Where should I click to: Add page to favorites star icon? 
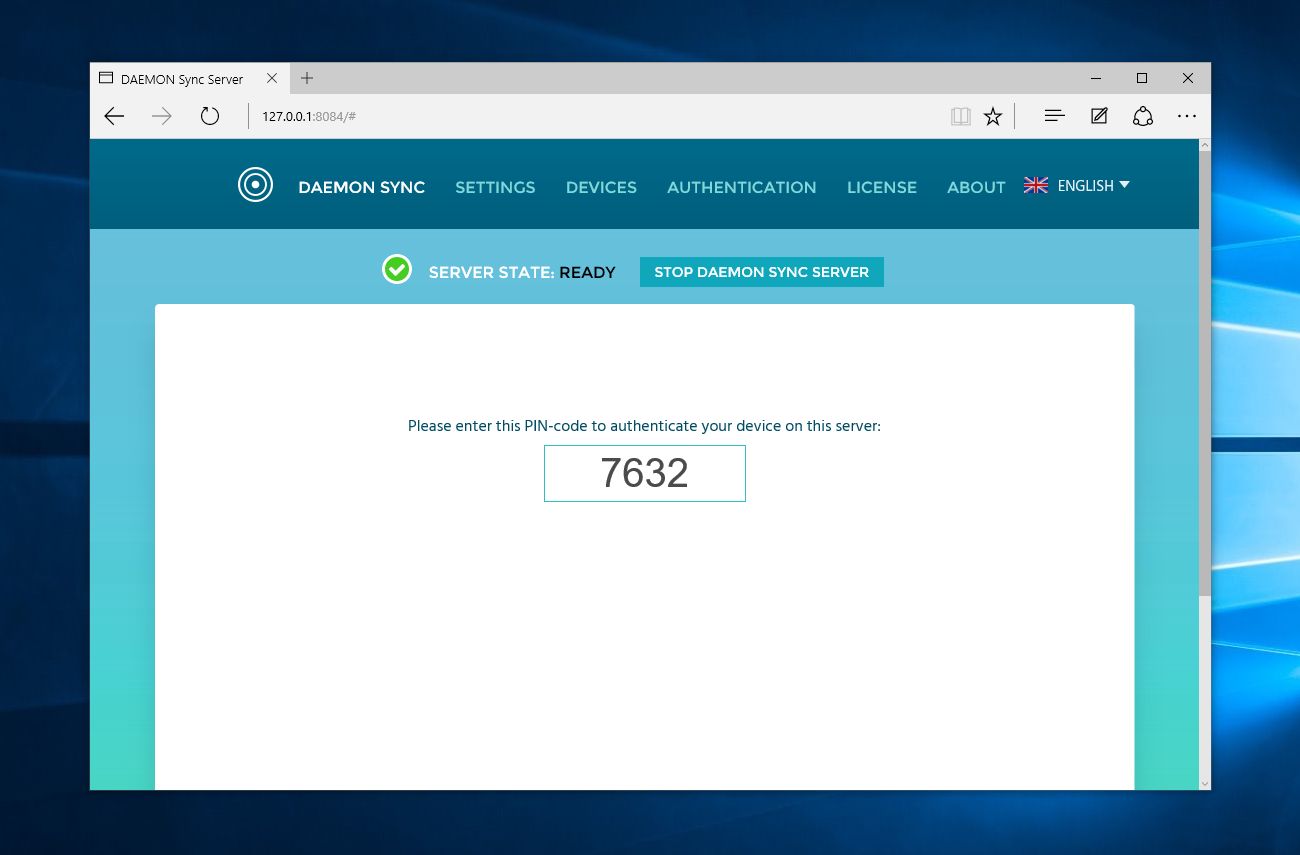[x=992, y=117]
